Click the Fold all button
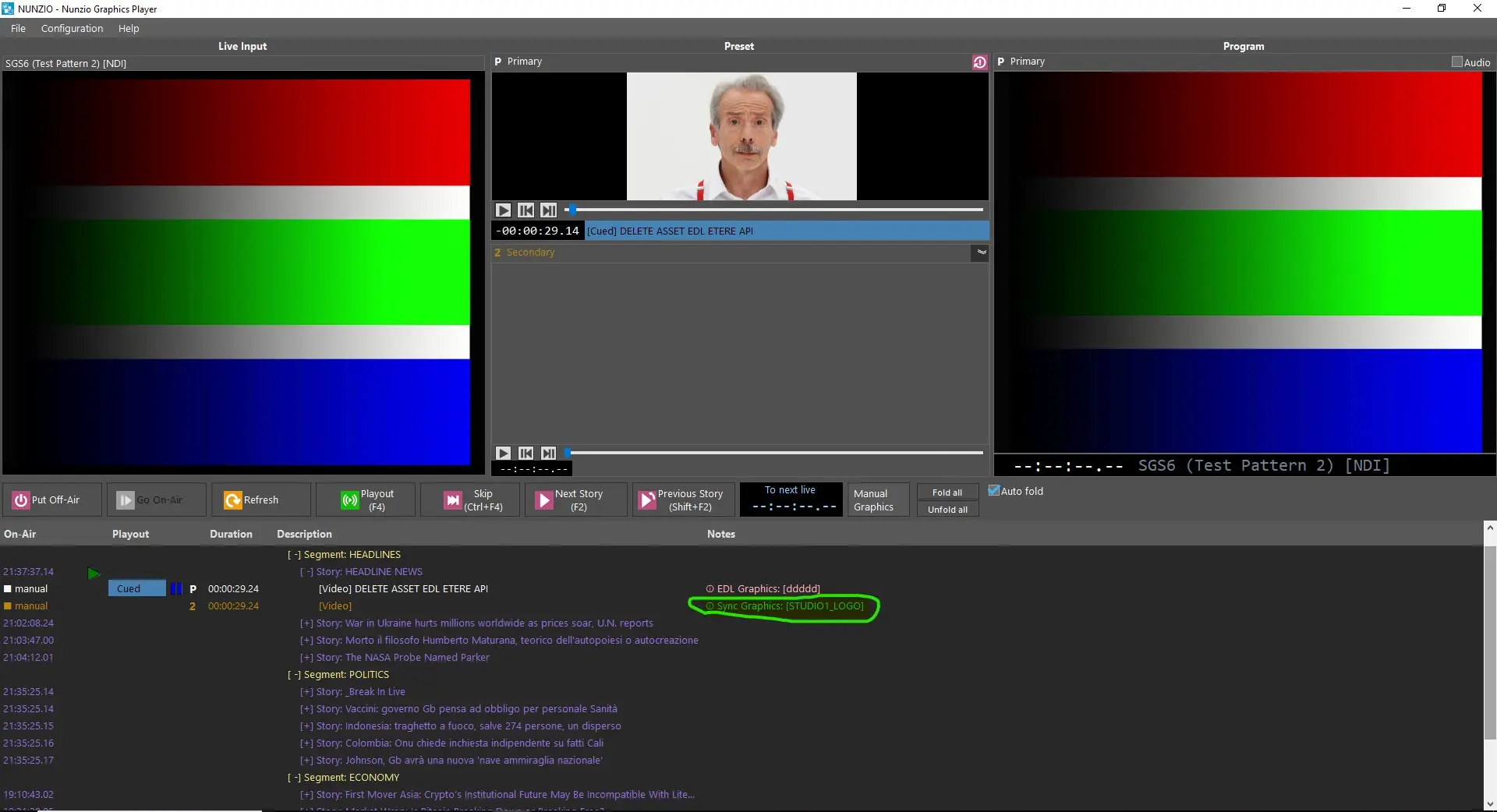1497x812 pixels. 947,492
